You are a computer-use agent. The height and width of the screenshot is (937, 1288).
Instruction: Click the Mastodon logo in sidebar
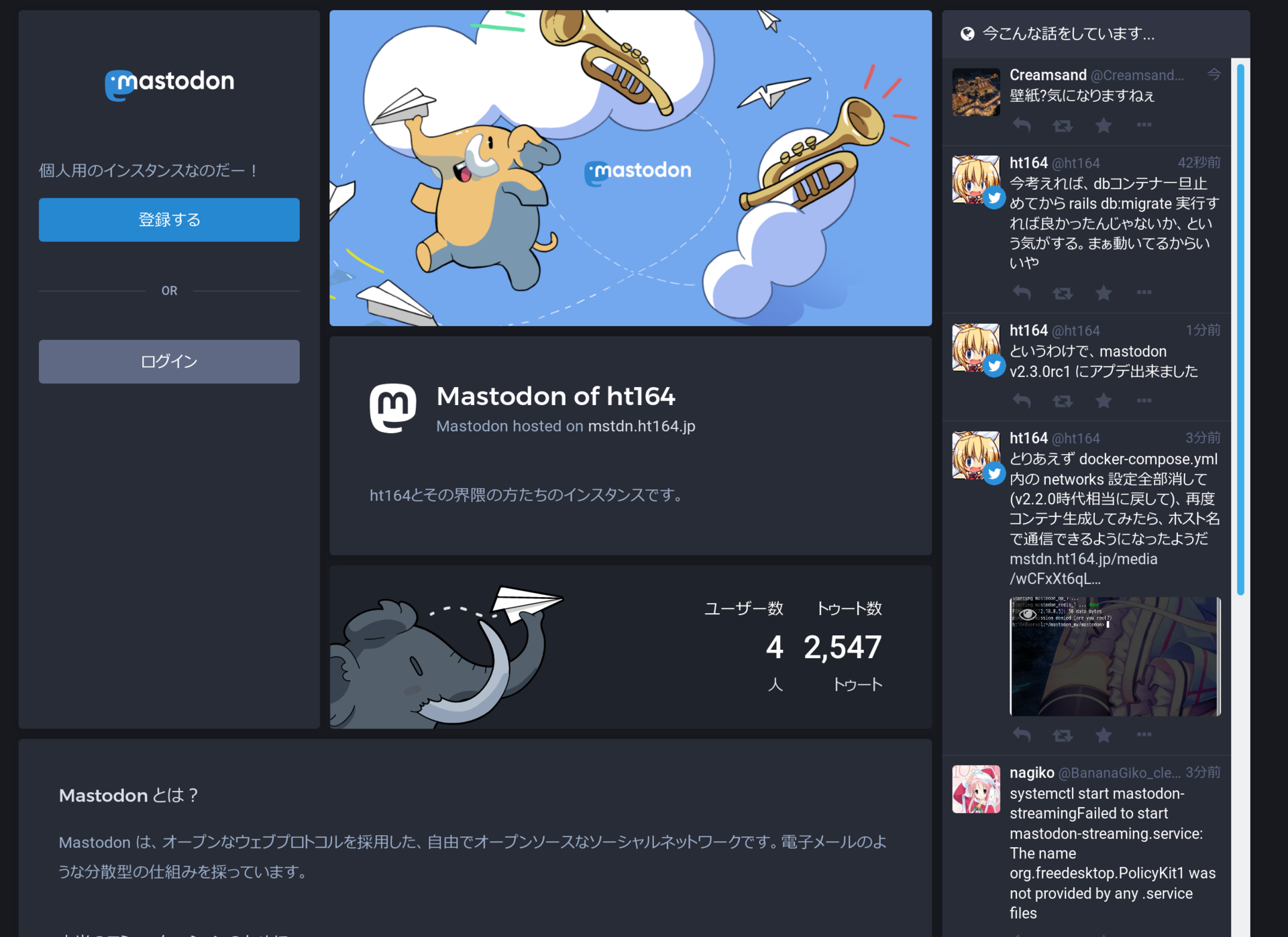coord(170,83)
